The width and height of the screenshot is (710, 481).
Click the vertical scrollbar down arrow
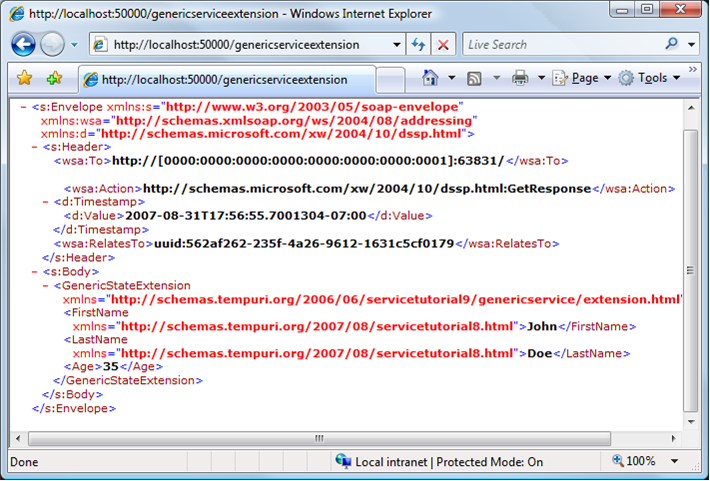tap(691, 422)
